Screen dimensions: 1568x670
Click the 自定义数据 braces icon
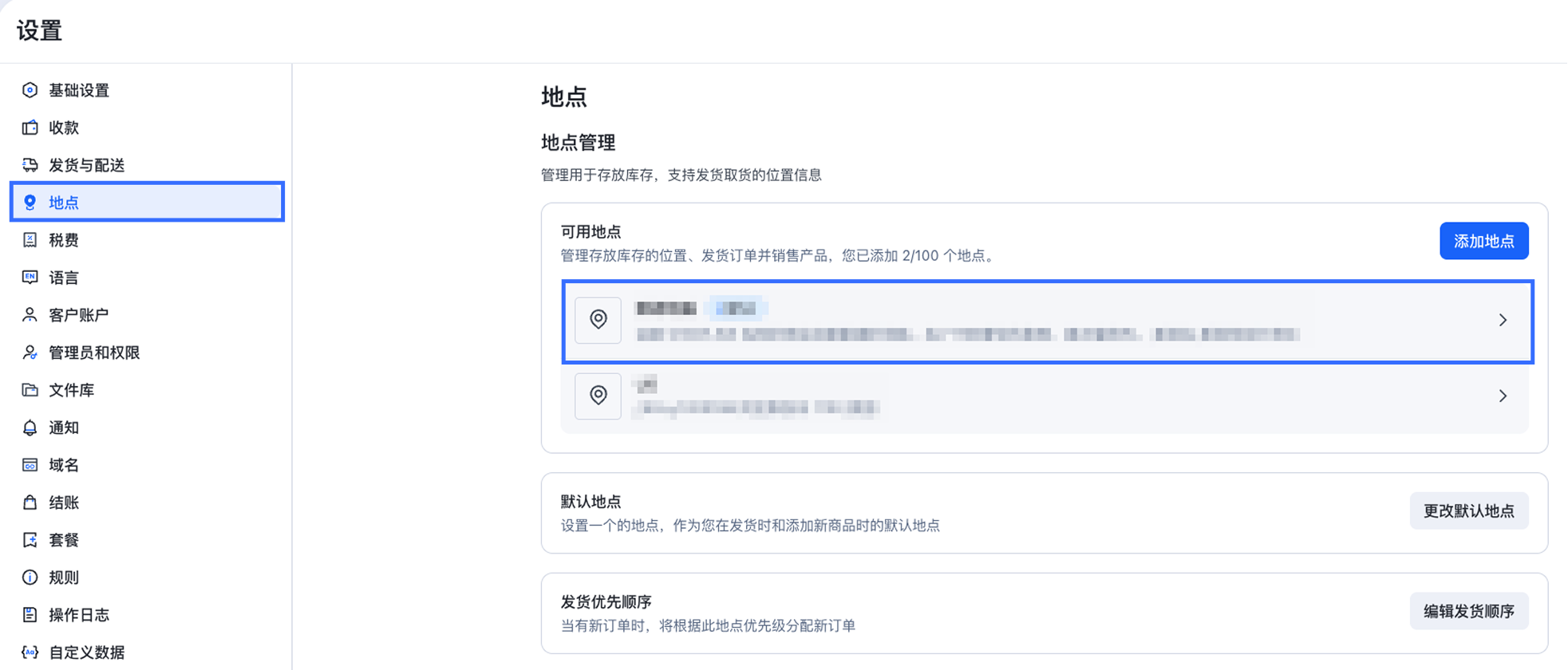click(30, 652)
